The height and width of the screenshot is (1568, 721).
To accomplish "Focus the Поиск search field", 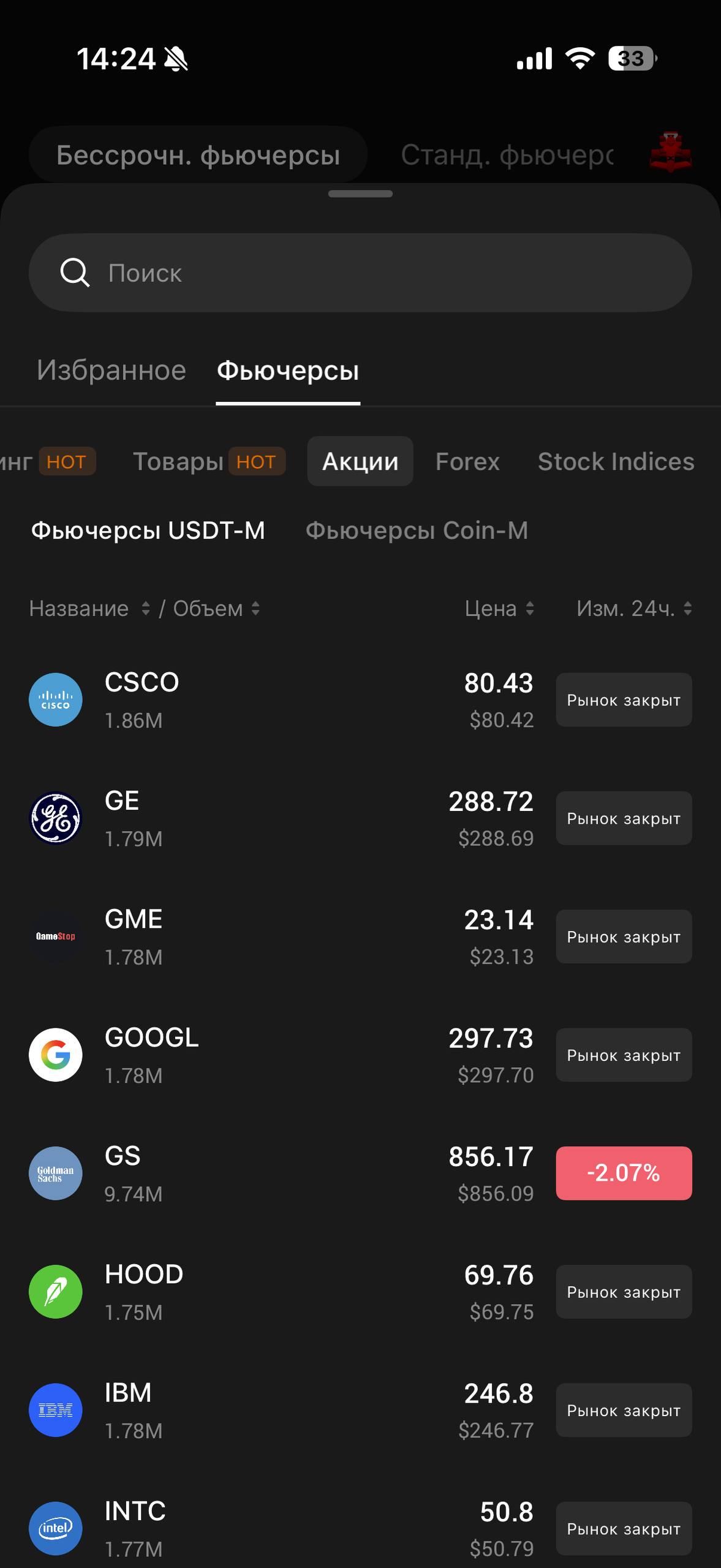I will (360, 273).
